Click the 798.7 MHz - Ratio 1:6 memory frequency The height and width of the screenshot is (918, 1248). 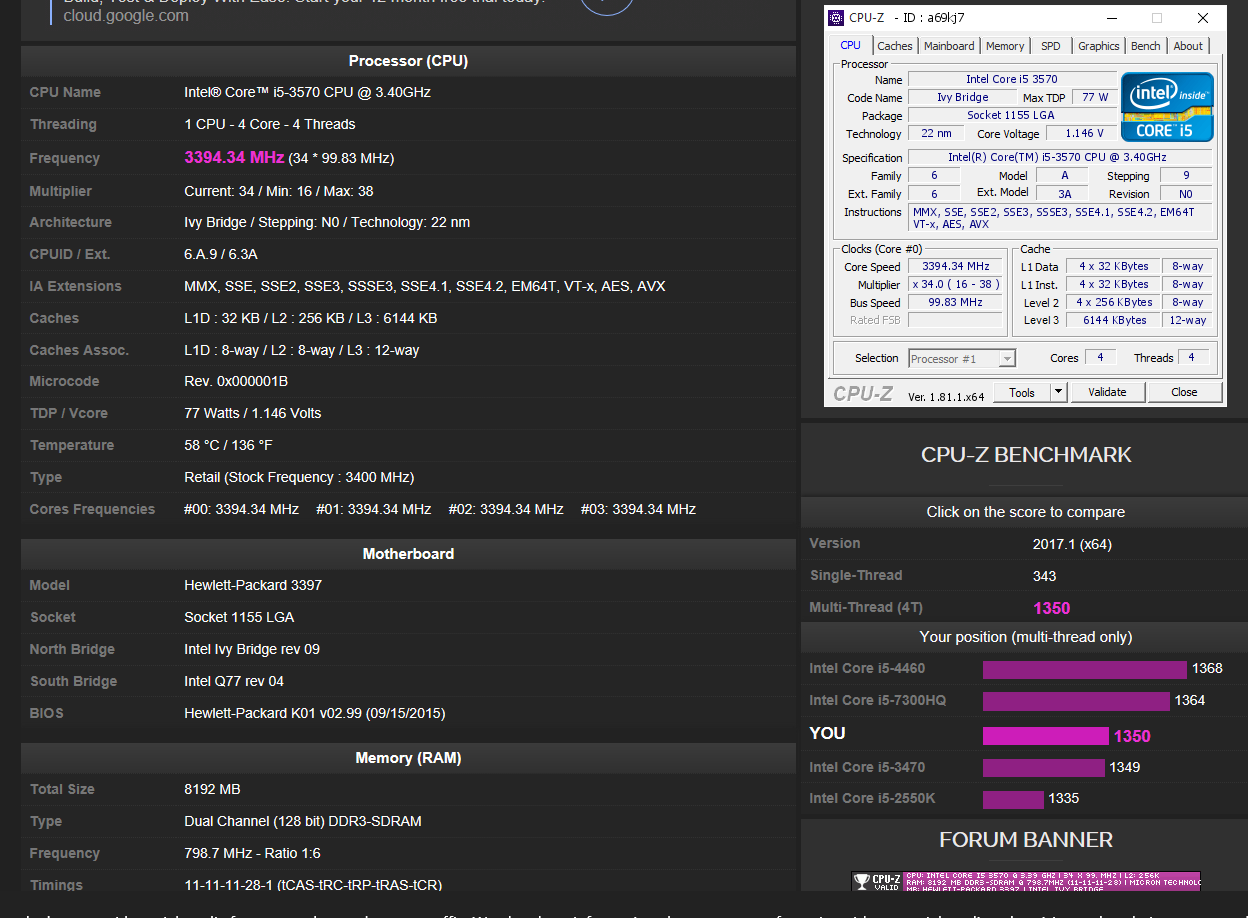coord(252,853)
